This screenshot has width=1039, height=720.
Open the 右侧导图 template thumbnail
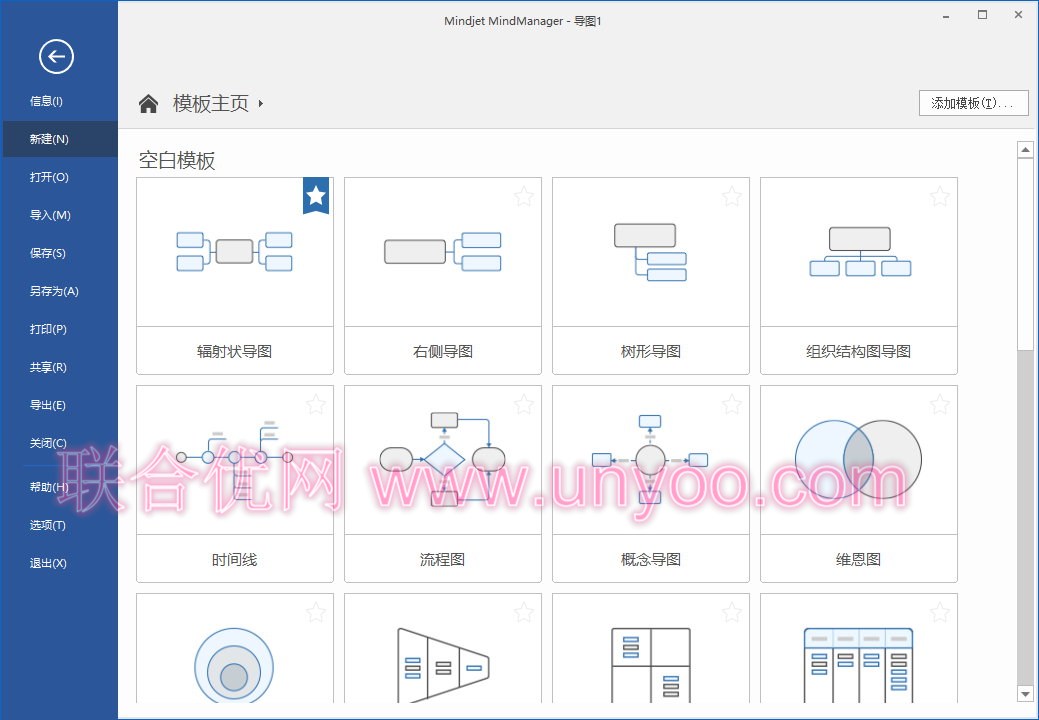click(x=443, y=252)
